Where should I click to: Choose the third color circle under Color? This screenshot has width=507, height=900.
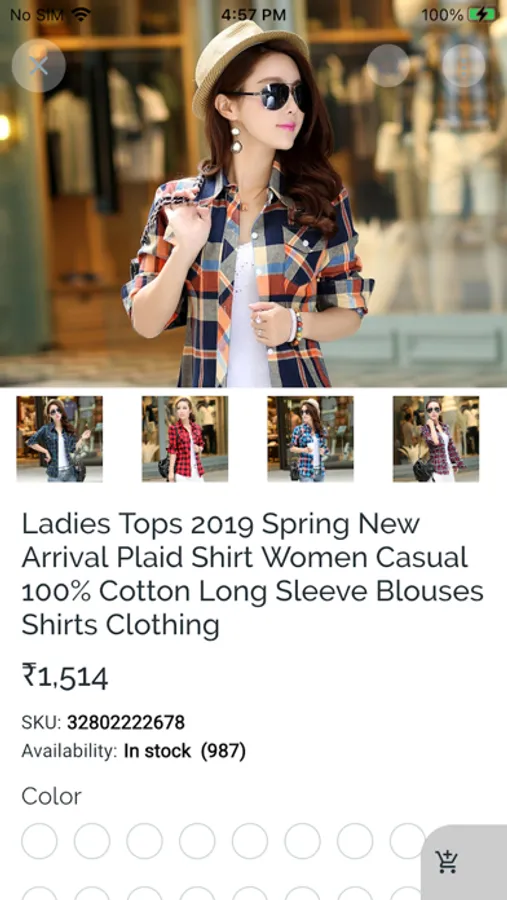tap(145, 841)
